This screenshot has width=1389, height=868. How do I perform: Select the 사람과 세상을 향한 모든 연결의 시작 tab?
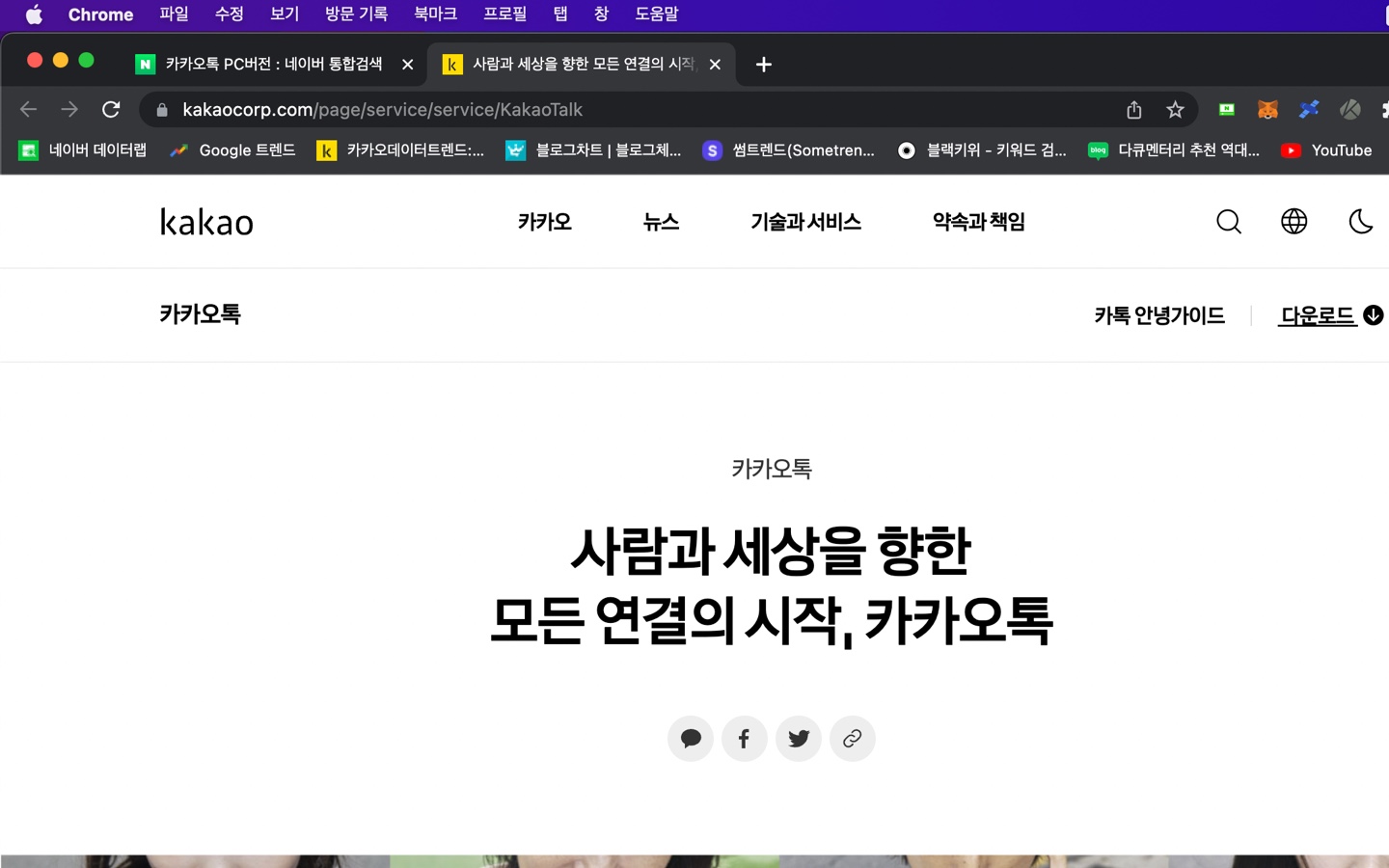583,64
